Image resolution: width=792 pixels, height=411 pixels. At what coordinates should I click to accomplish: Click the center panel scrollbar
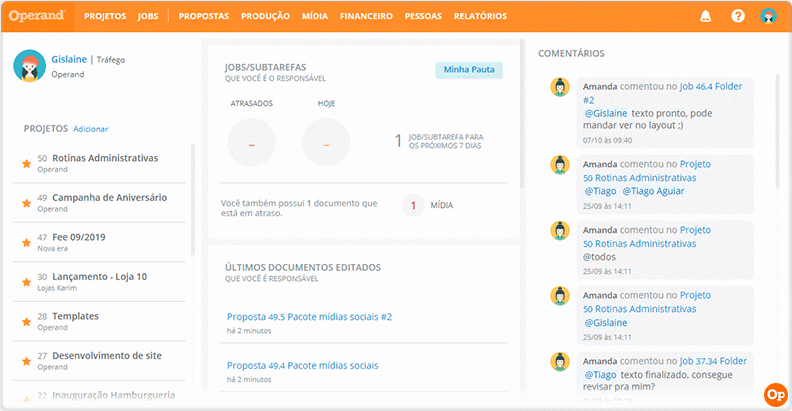522,114
